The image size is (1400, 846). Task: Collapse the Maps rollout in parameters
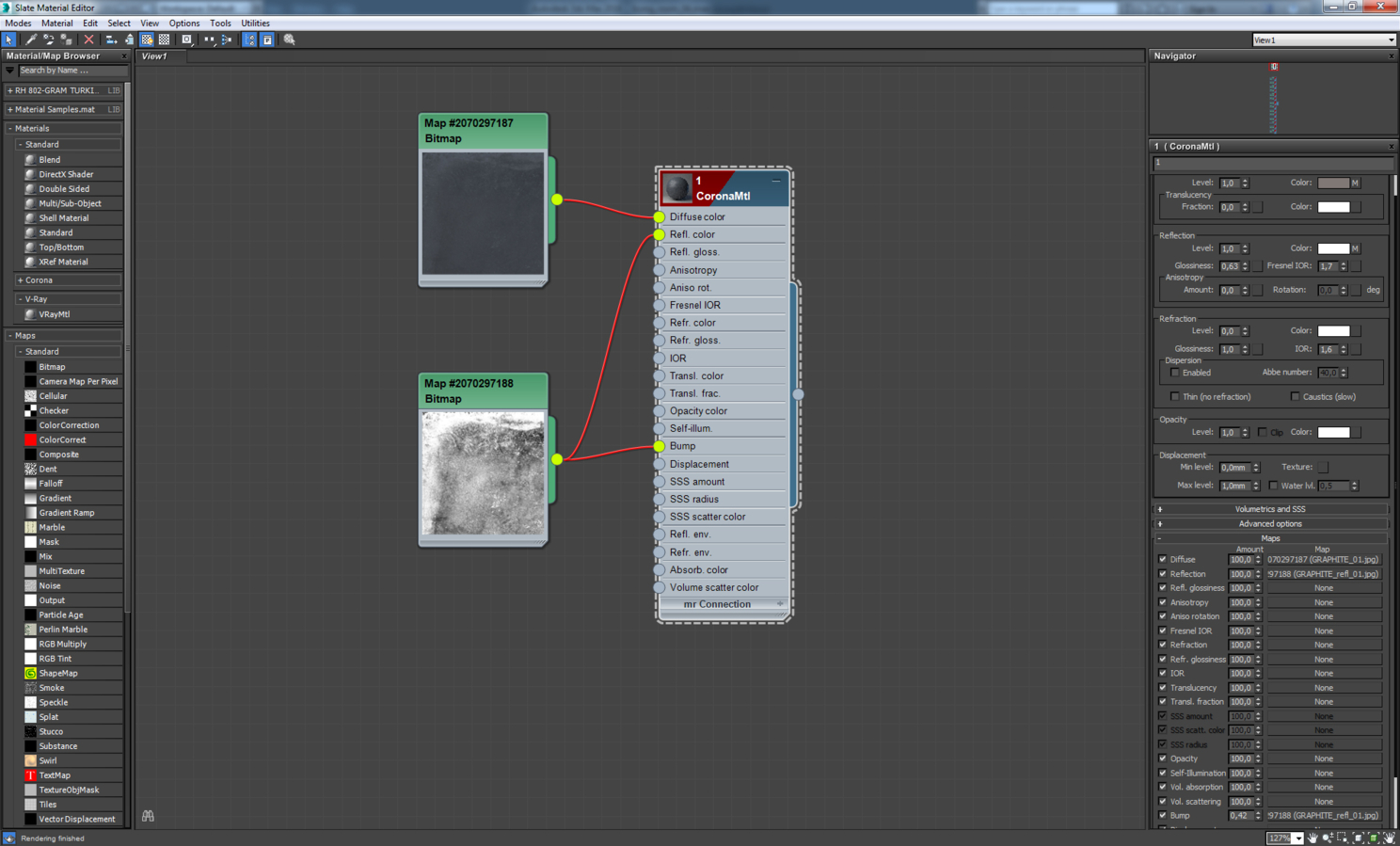coord(1270,538)
